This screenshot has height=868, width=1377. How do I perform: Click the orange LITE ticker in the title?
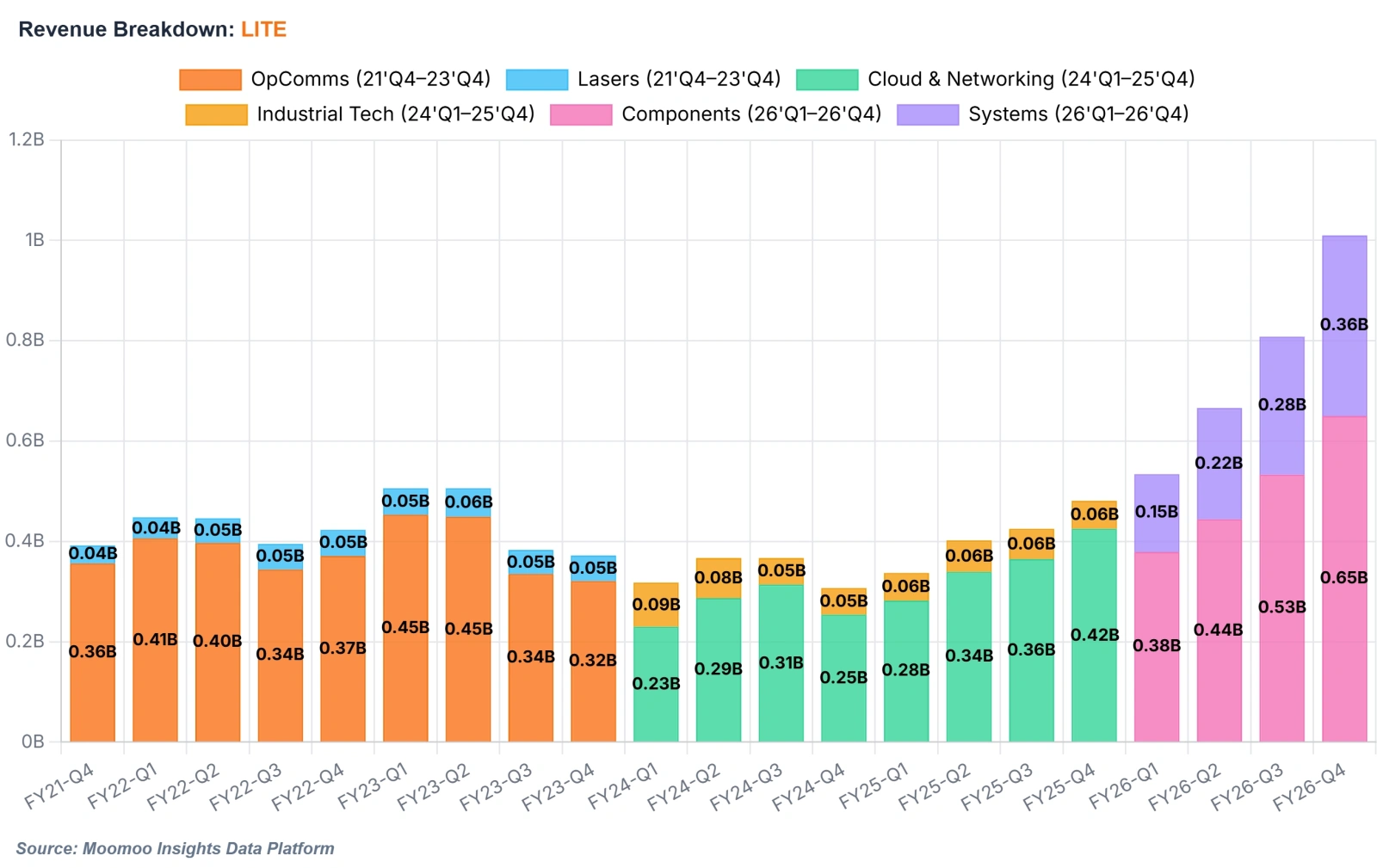coord(263,29)
